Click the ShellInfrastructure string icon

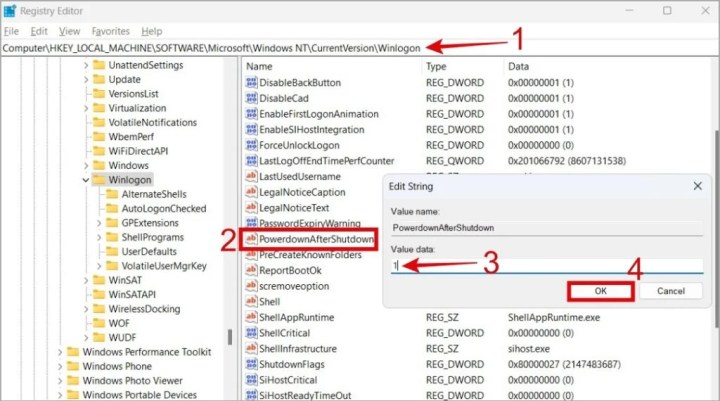251,348
